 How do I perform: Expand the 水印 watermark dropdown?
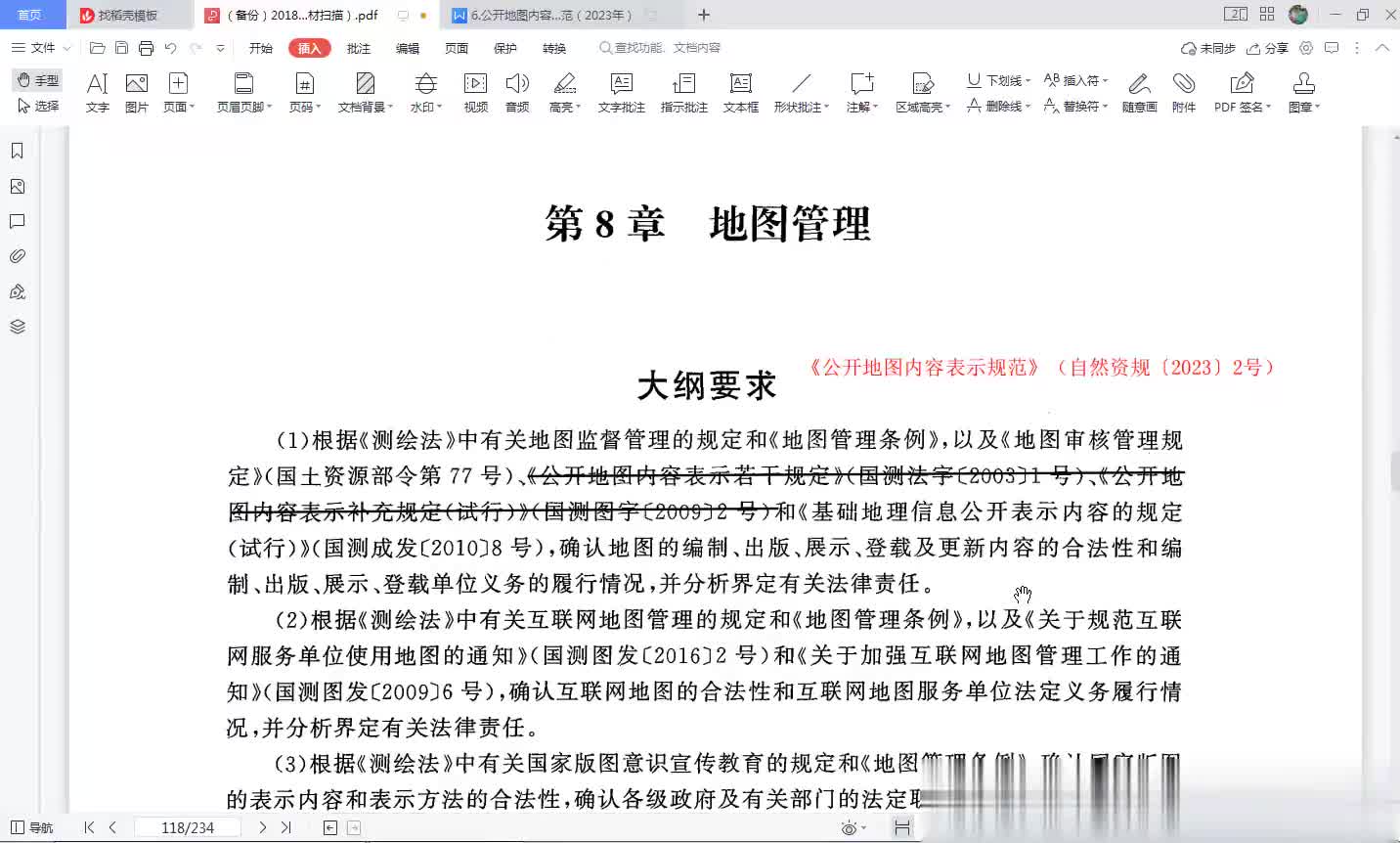tap(425, 93)
